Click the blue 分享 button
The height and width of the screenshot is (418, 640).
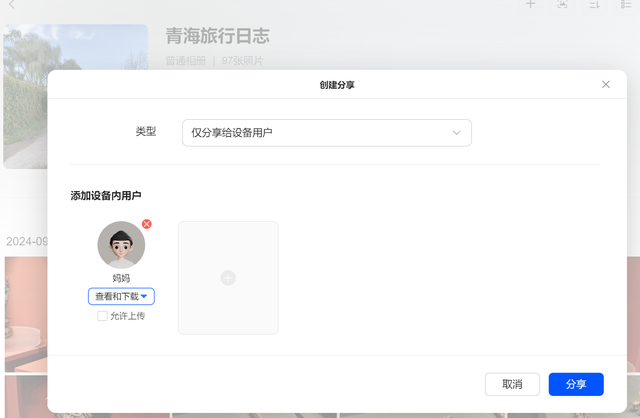pos(576,384)
